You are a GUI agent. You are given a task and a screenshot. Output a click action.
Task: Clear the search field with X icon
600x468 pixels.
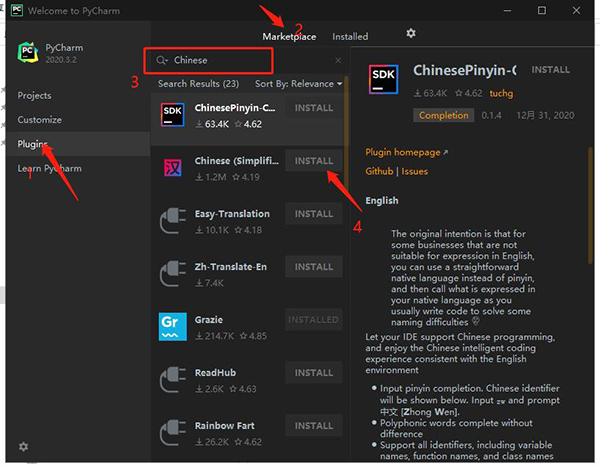tap(338, 60)
